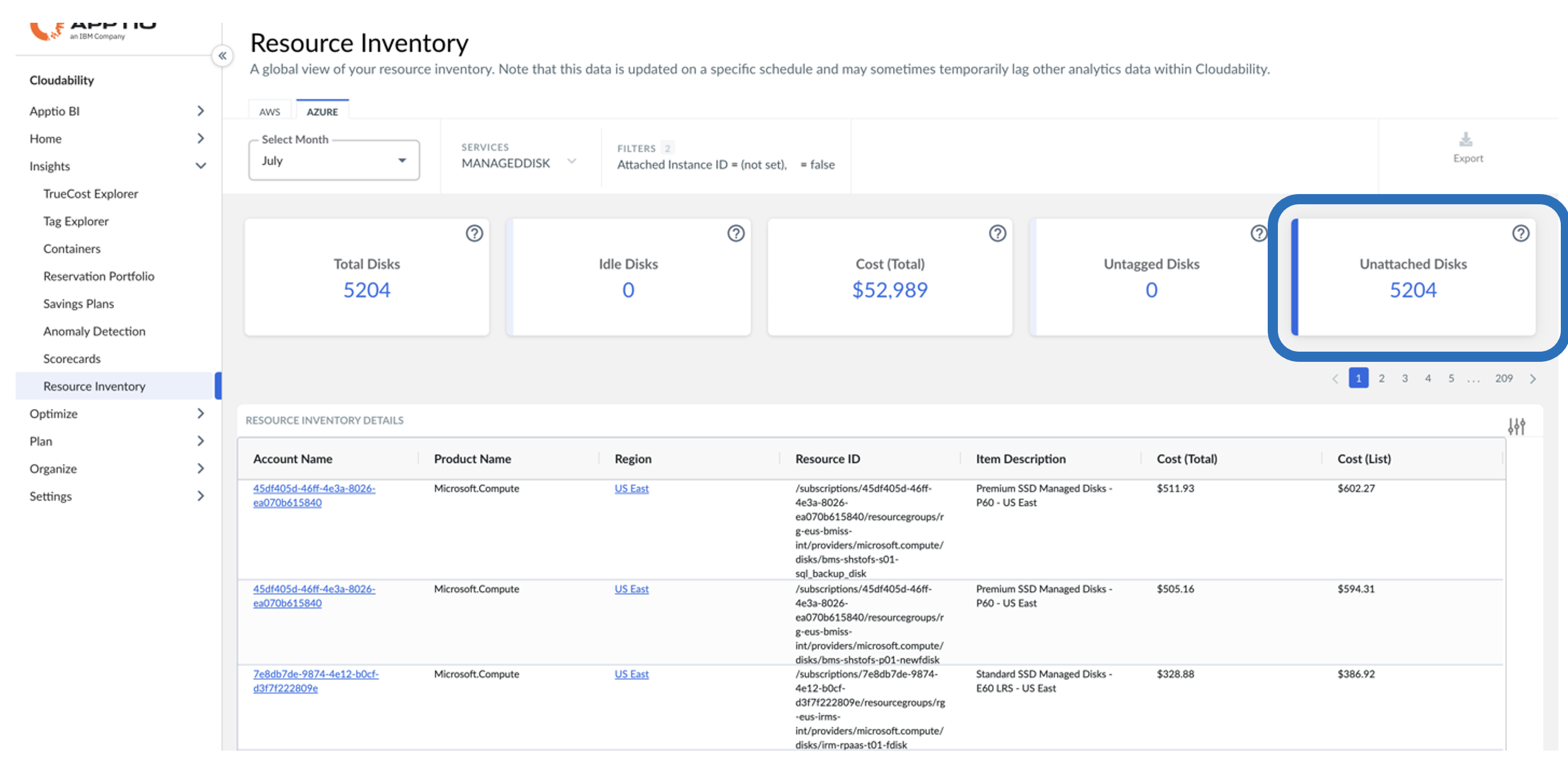Collapse the sidebar with double-chevron icon

click(223, 56)
